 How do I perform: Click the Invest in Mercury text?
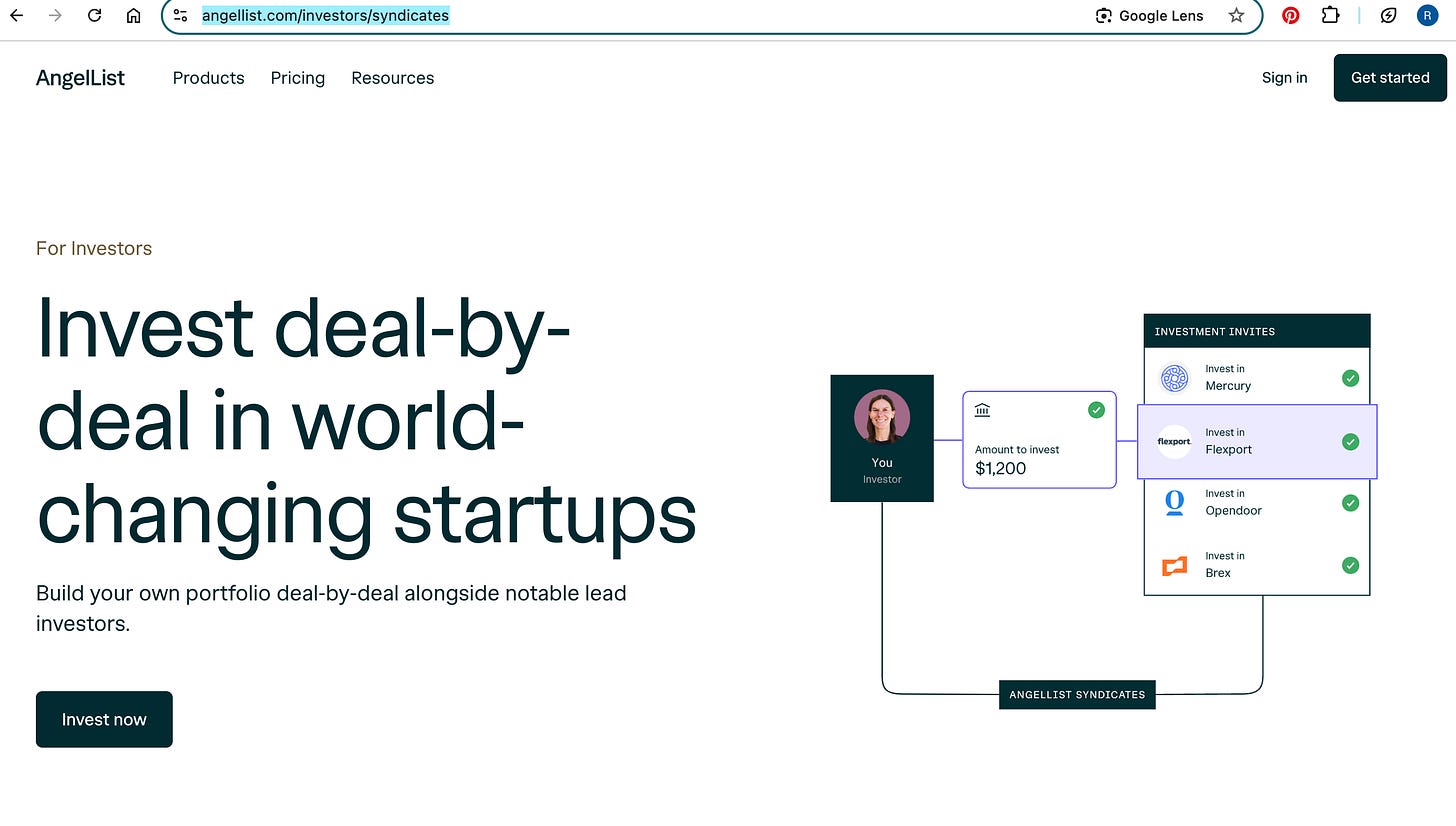click(x=1228, y=377)
